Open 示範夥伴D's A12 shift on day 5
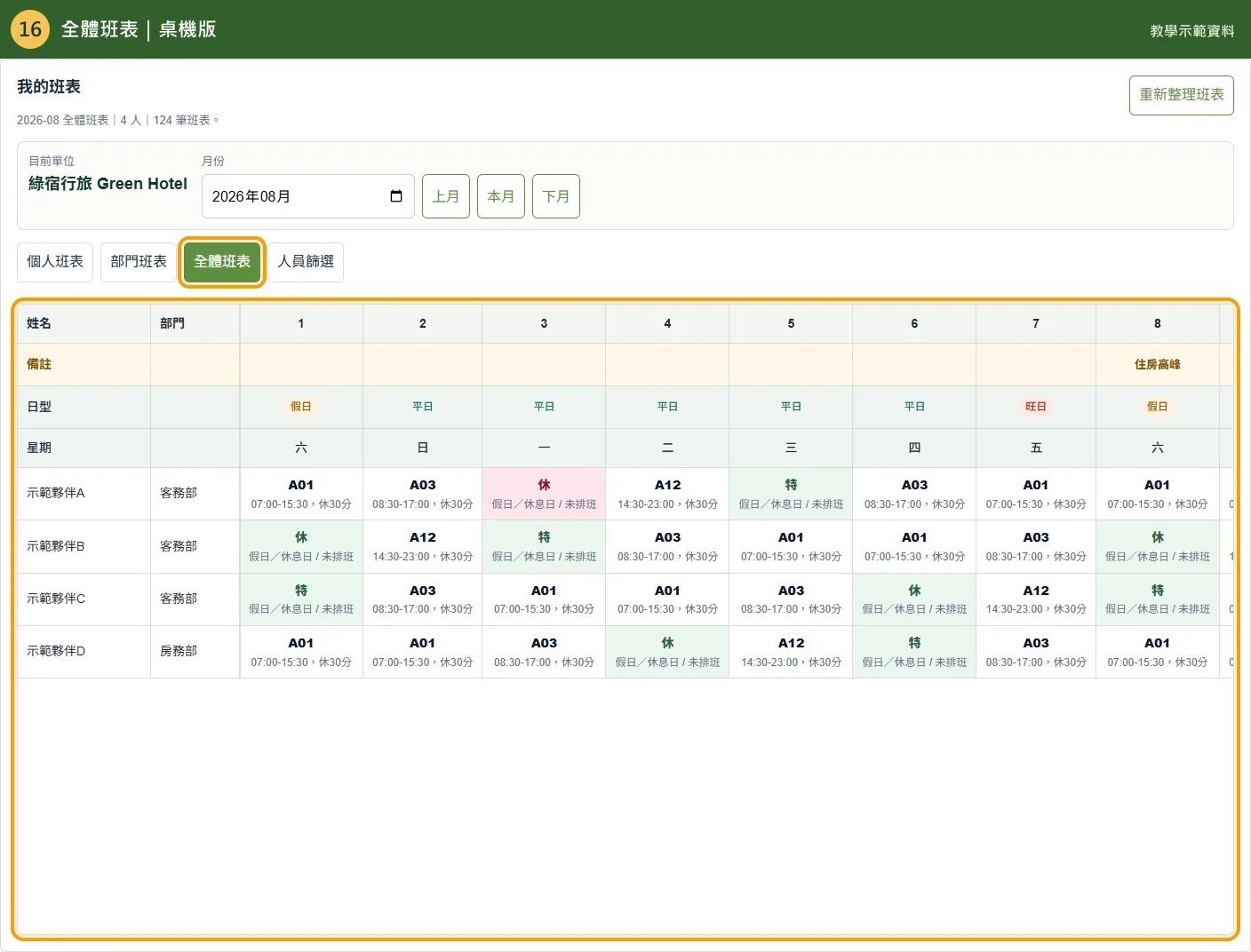Screen dimensions: 1251x952 coord(791,652)
